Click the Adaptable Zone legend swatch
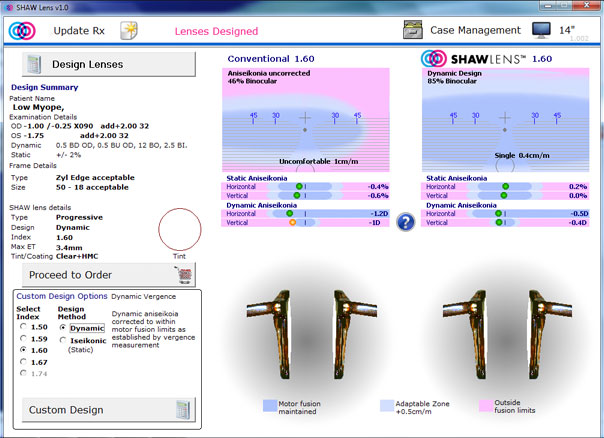604x438 pixels. (387, 406)
